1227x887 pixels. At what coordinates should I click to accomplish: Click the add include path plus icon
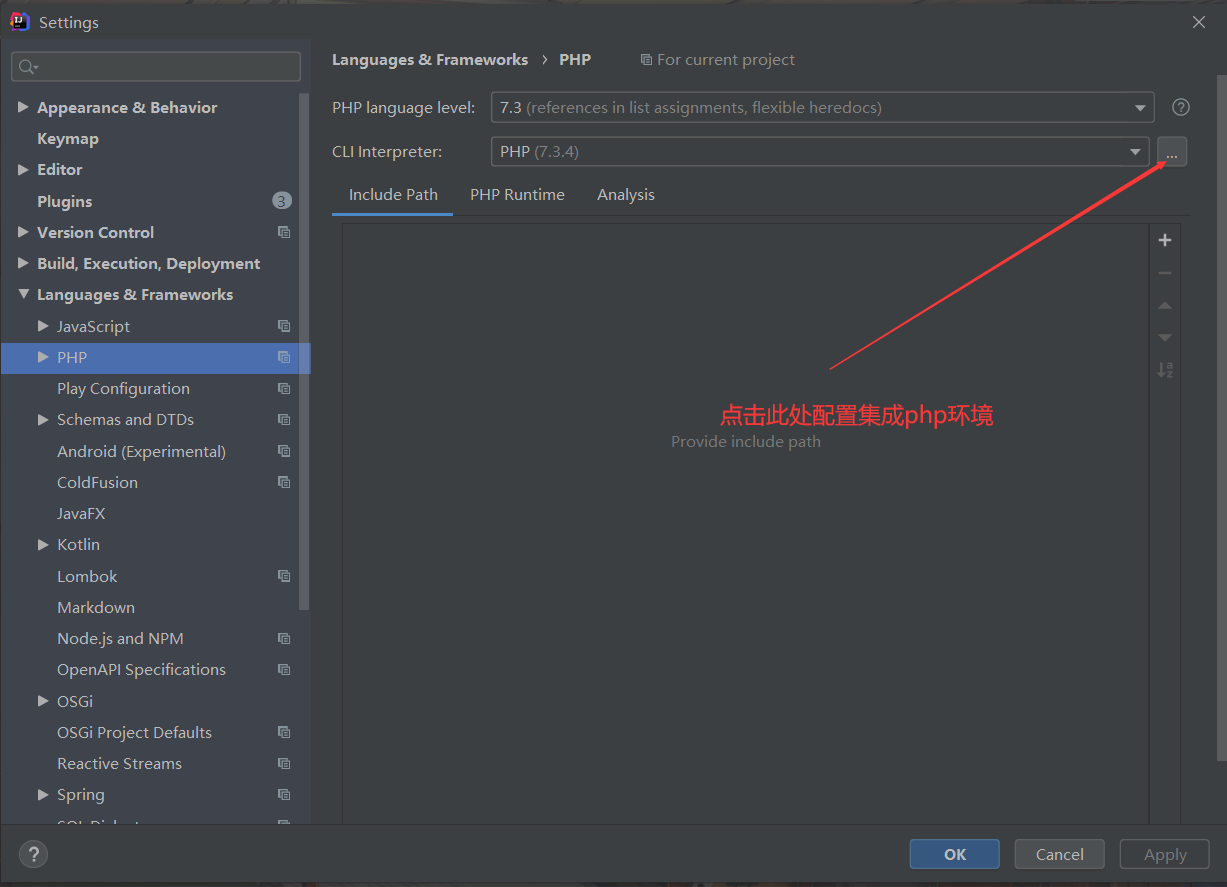pyautogui.click(x=1164, y=240)
